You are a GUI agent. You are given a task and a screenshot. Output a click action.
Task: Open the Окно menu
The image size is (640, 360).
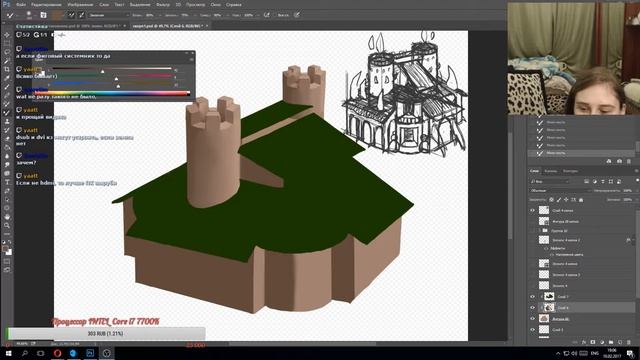(x=216, y=4)
